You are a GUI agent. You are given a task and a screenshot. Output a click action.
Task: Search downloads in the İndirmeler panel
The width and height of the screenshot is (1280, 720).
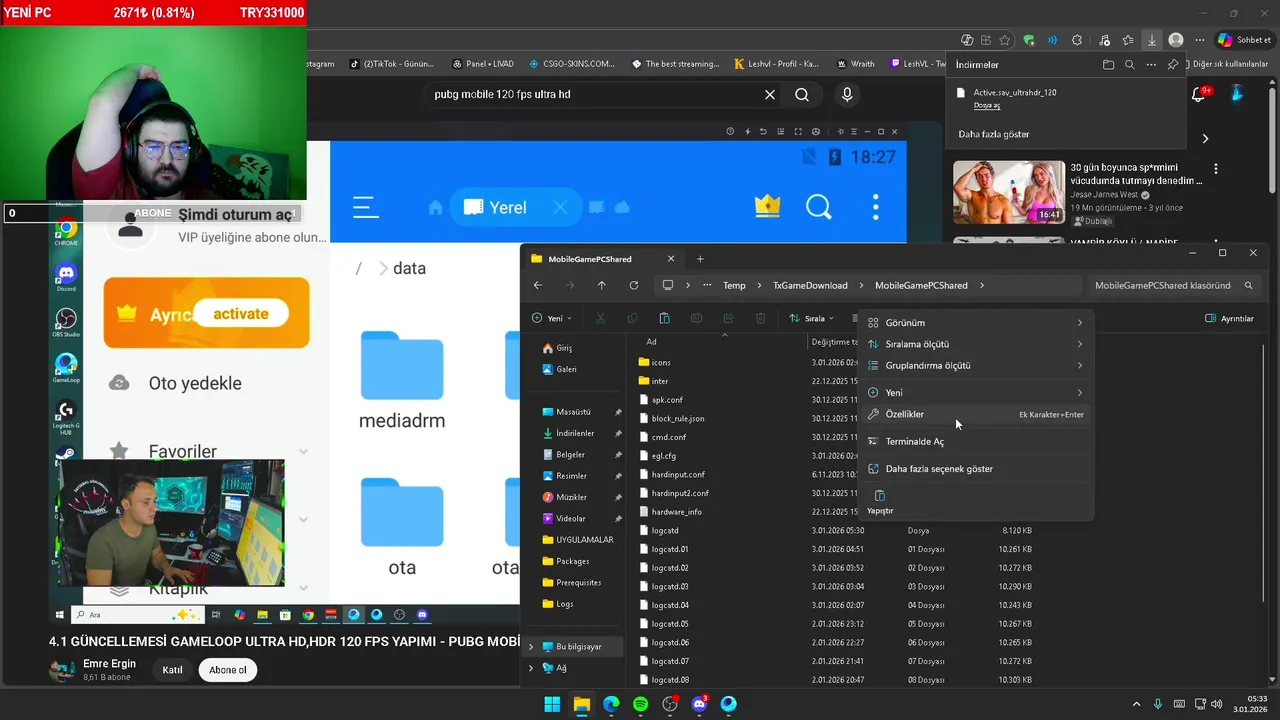click(x=1130, y=64)
